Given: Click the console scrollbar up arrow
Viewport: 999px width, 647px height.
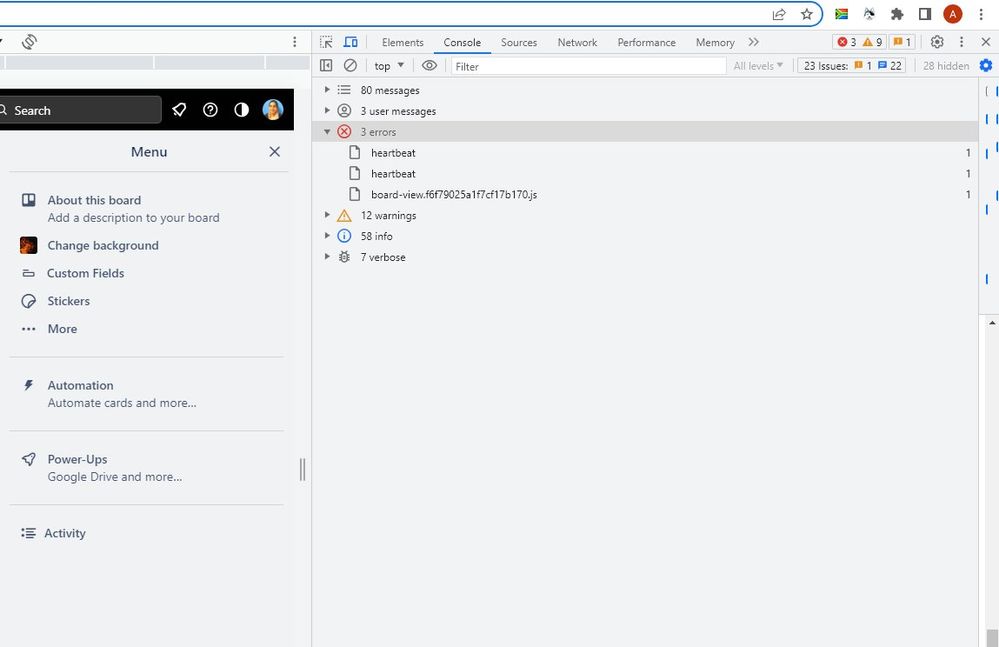Looking at the screenshot, I should [x=993, y=323].
